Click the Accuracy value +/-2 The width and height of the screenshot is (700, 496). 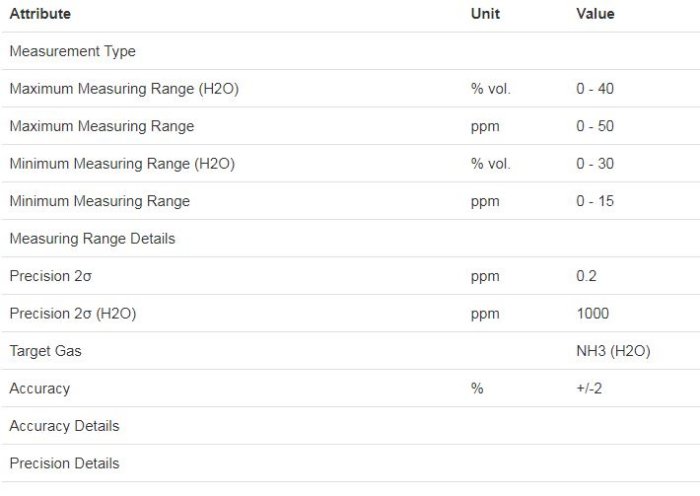tap(591, 389)
